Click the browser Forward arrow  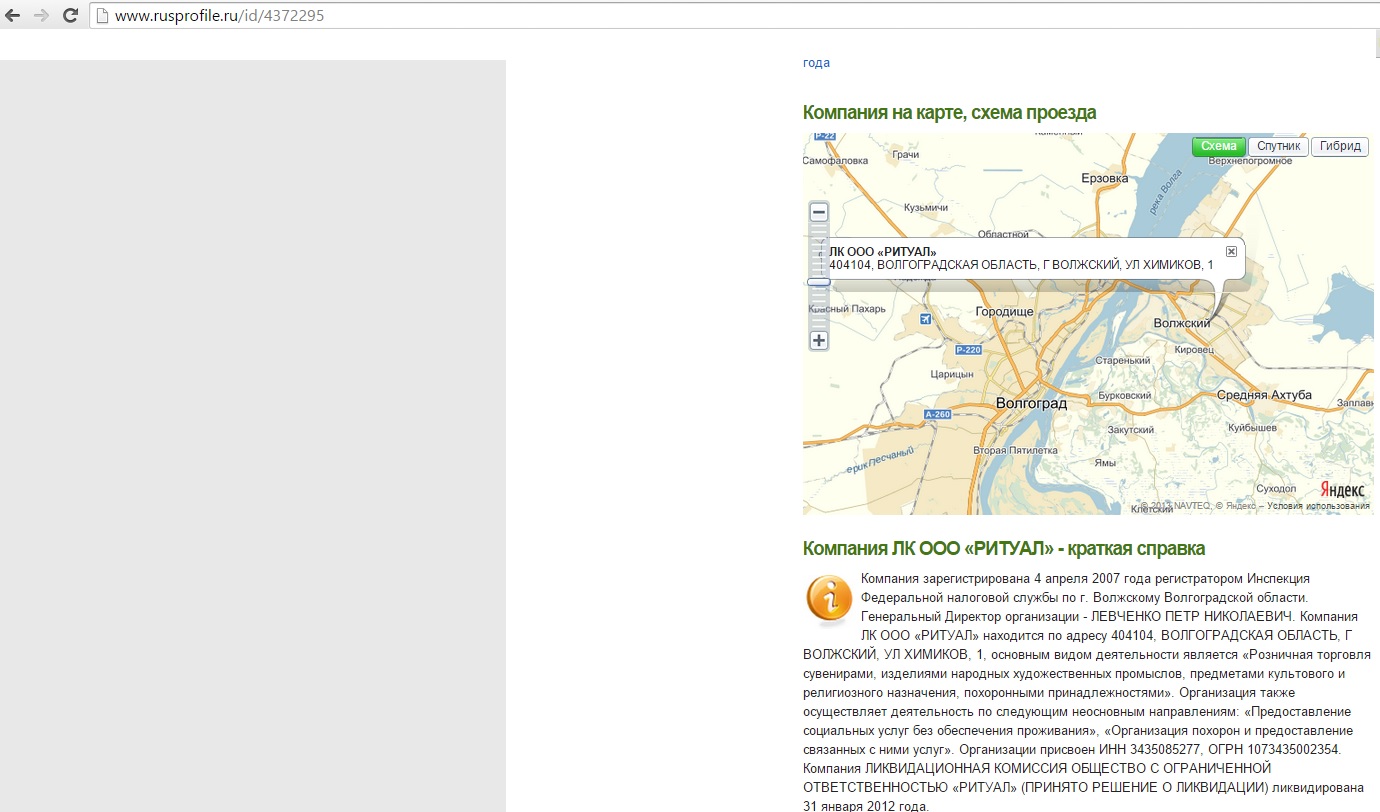41,15
